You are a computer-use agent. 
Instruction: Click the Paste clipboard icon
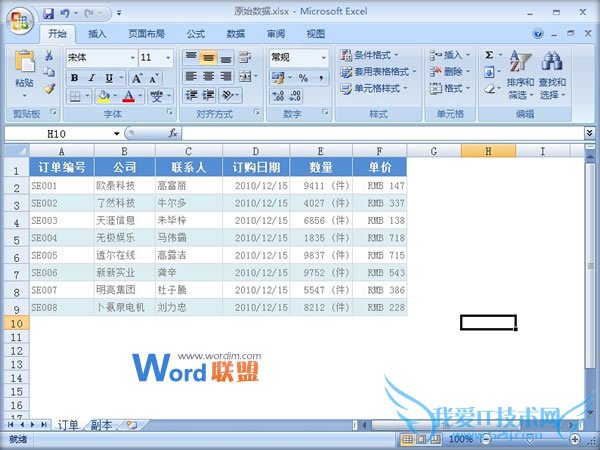[24, 62]
